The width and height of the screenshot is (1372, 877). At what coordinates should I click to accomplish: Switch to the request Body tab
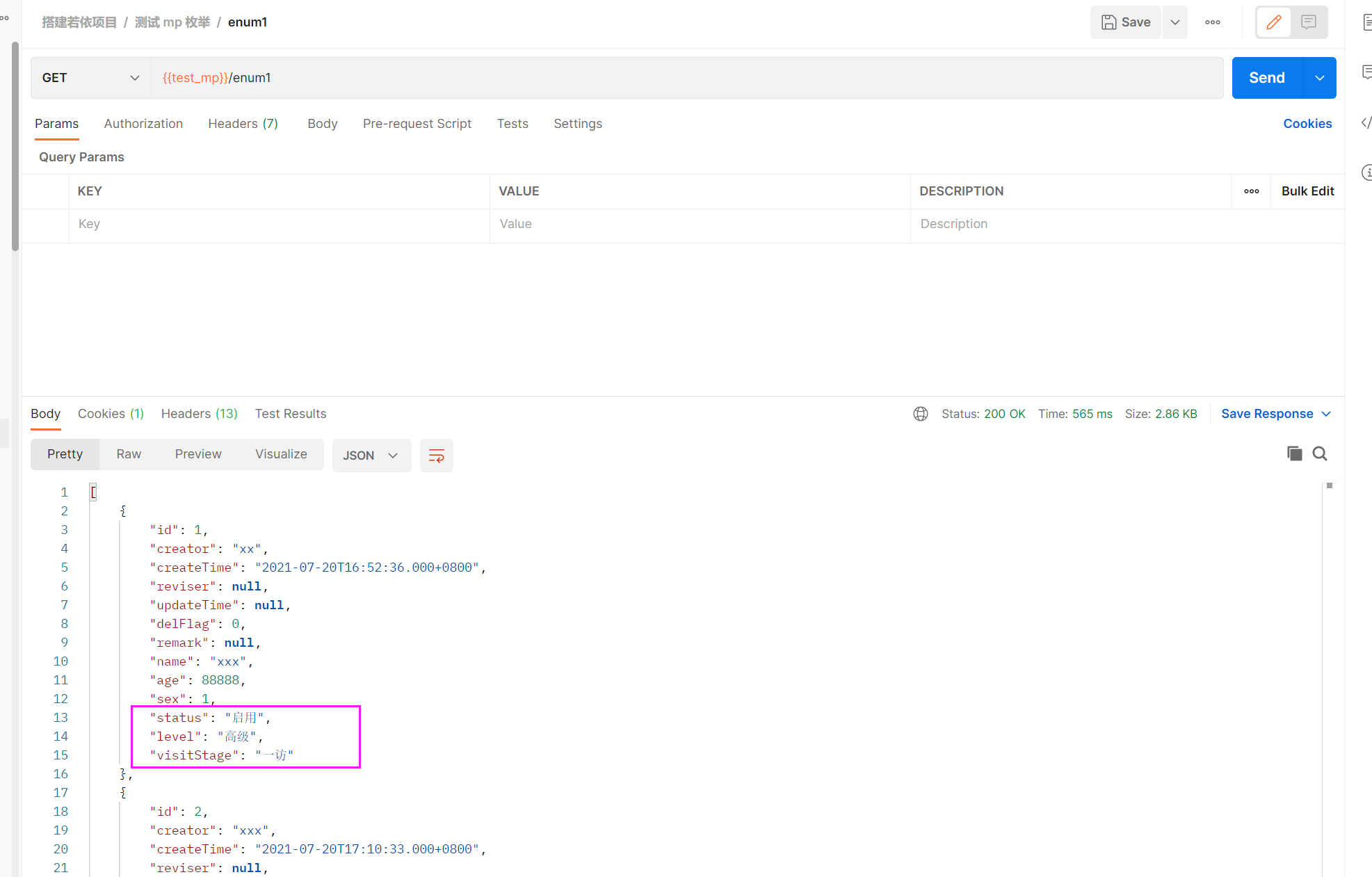point(323,124)
